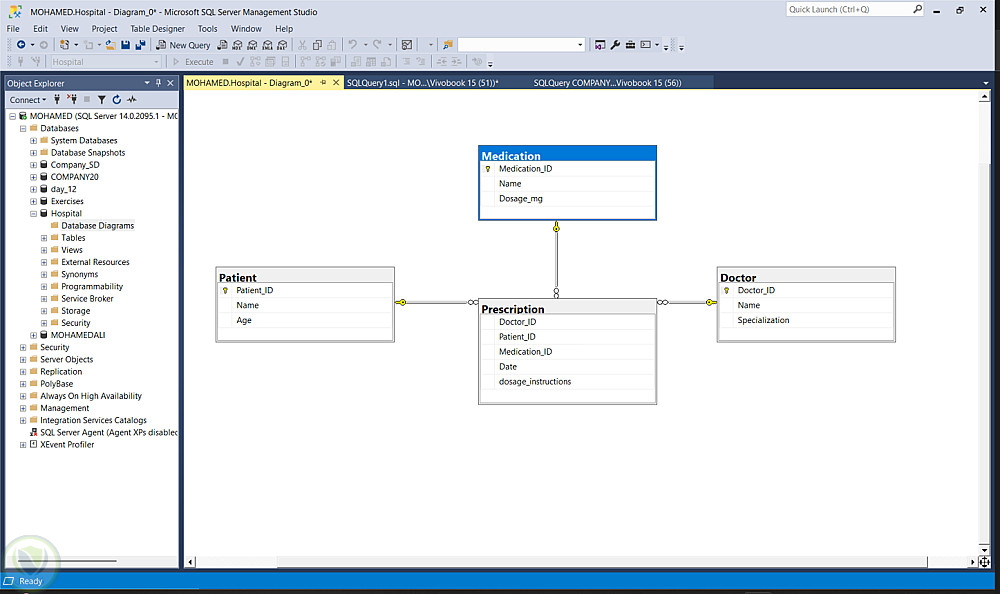The width and height of the screenshot is (1000, 594).
Task: Select Database Diagrams tree node
Action: (98, 226)
